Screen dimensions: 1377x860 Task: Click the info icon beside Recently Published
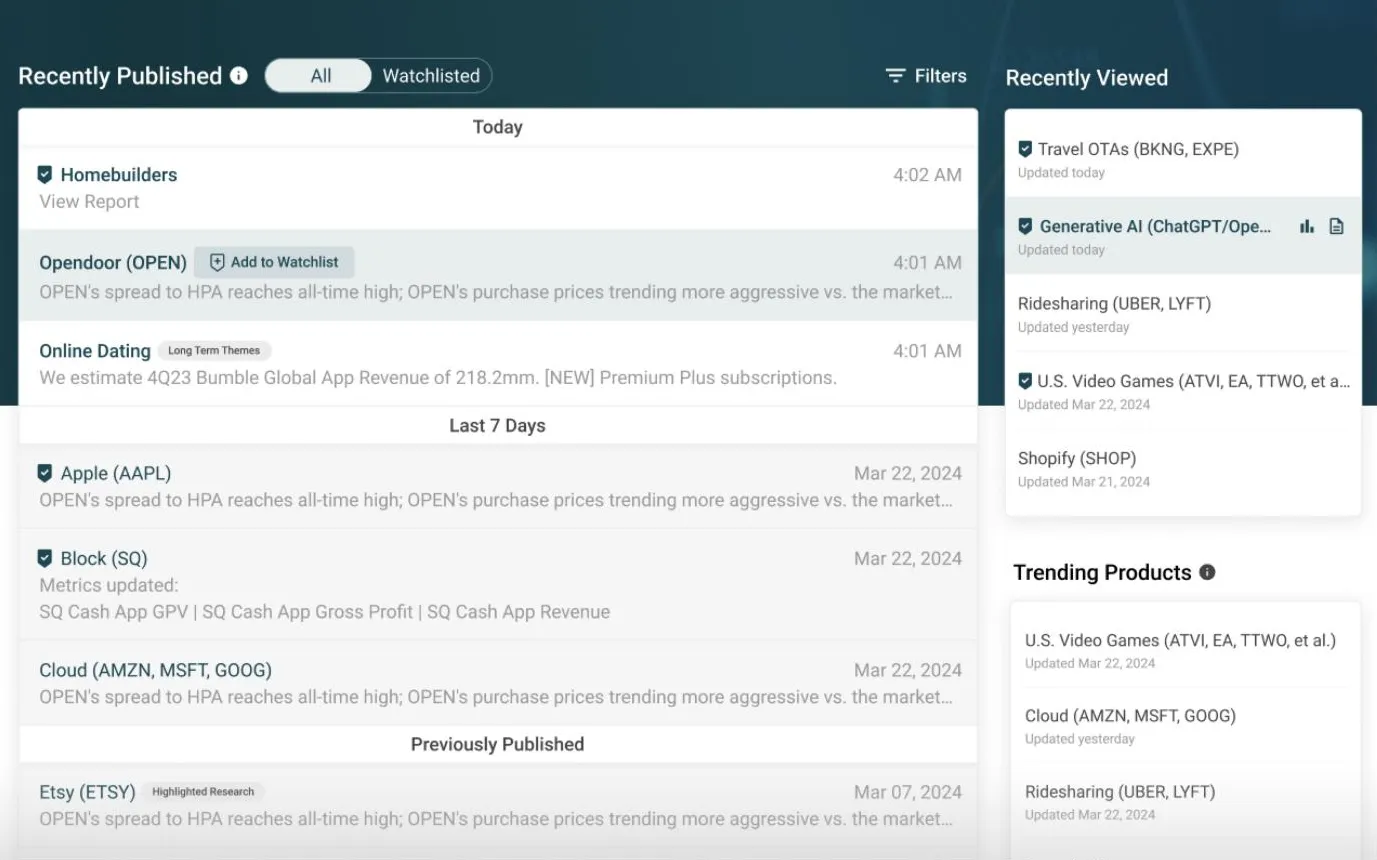coord(239,75)
